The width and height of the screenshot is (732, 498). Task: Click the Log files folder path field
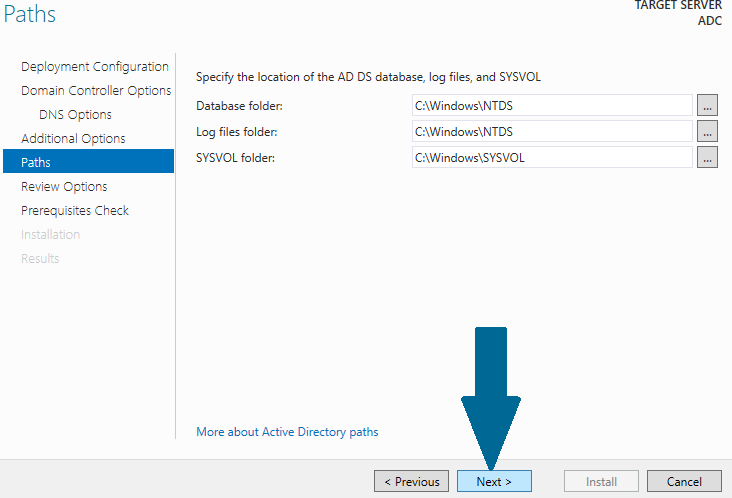(552, 132)
